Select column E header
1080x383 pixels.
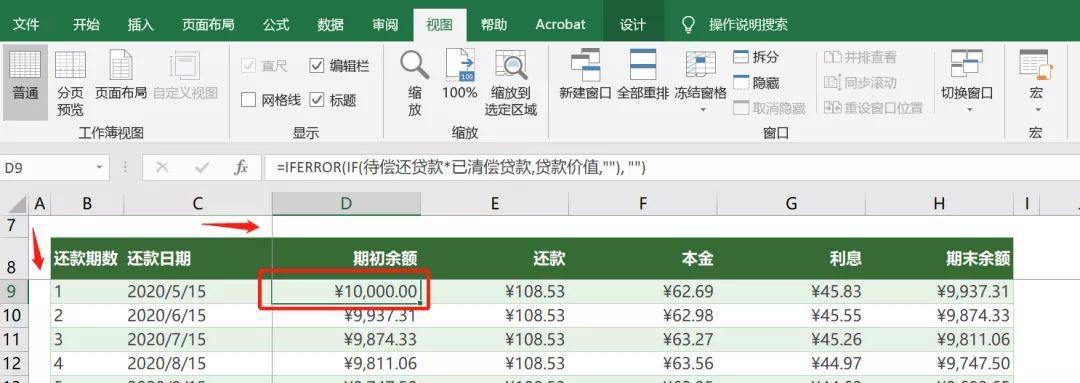coord(495,203)
